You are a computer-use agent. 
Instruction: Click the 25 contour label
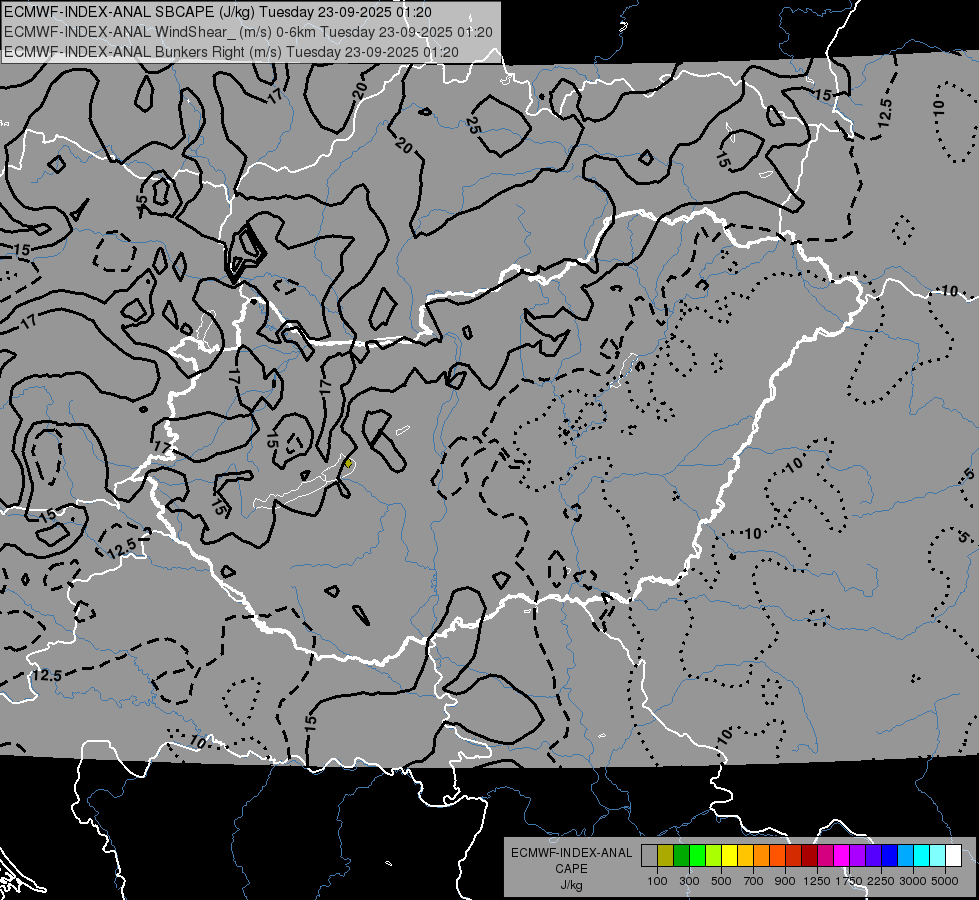(473, 126)
